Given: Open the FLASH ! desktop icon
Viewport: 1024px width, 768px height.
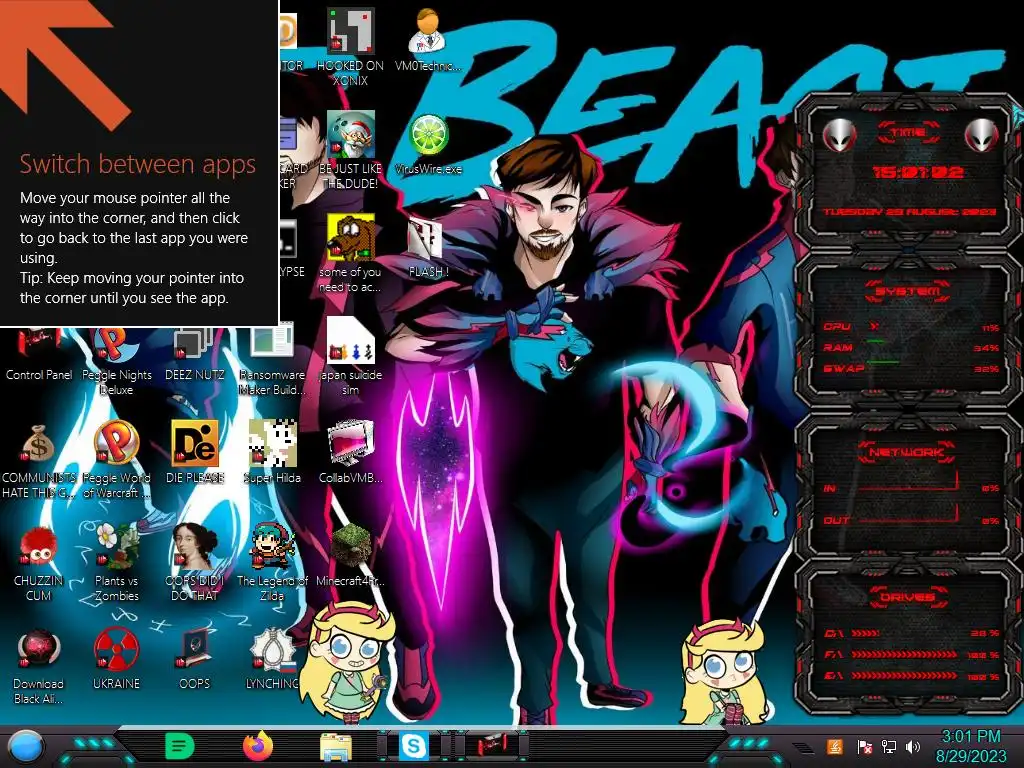Looking at the screenshot, I should 428,247.
